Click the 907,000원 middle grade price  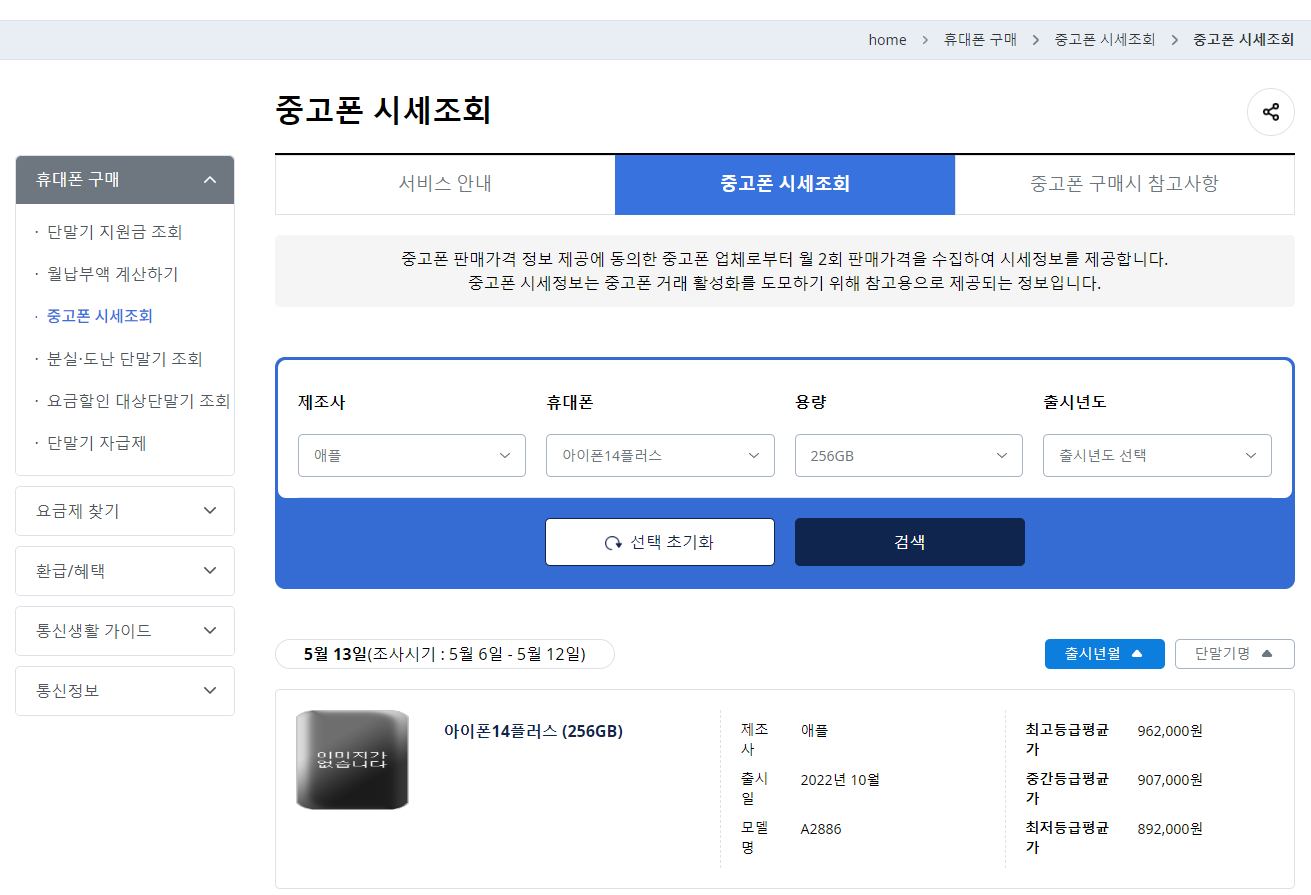click(1170, 780)
